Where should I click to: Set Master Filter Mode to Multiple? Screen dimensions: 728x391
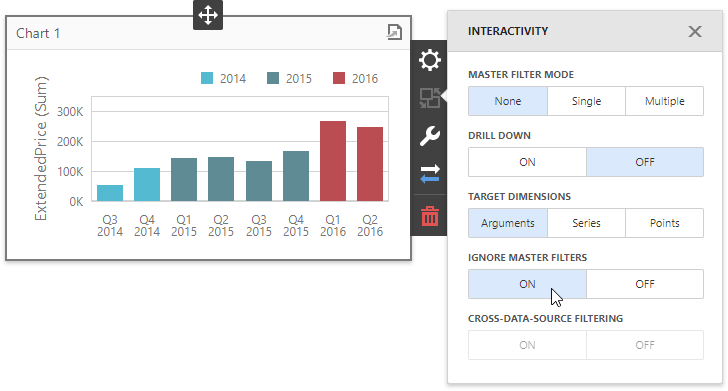click(664, 101)
